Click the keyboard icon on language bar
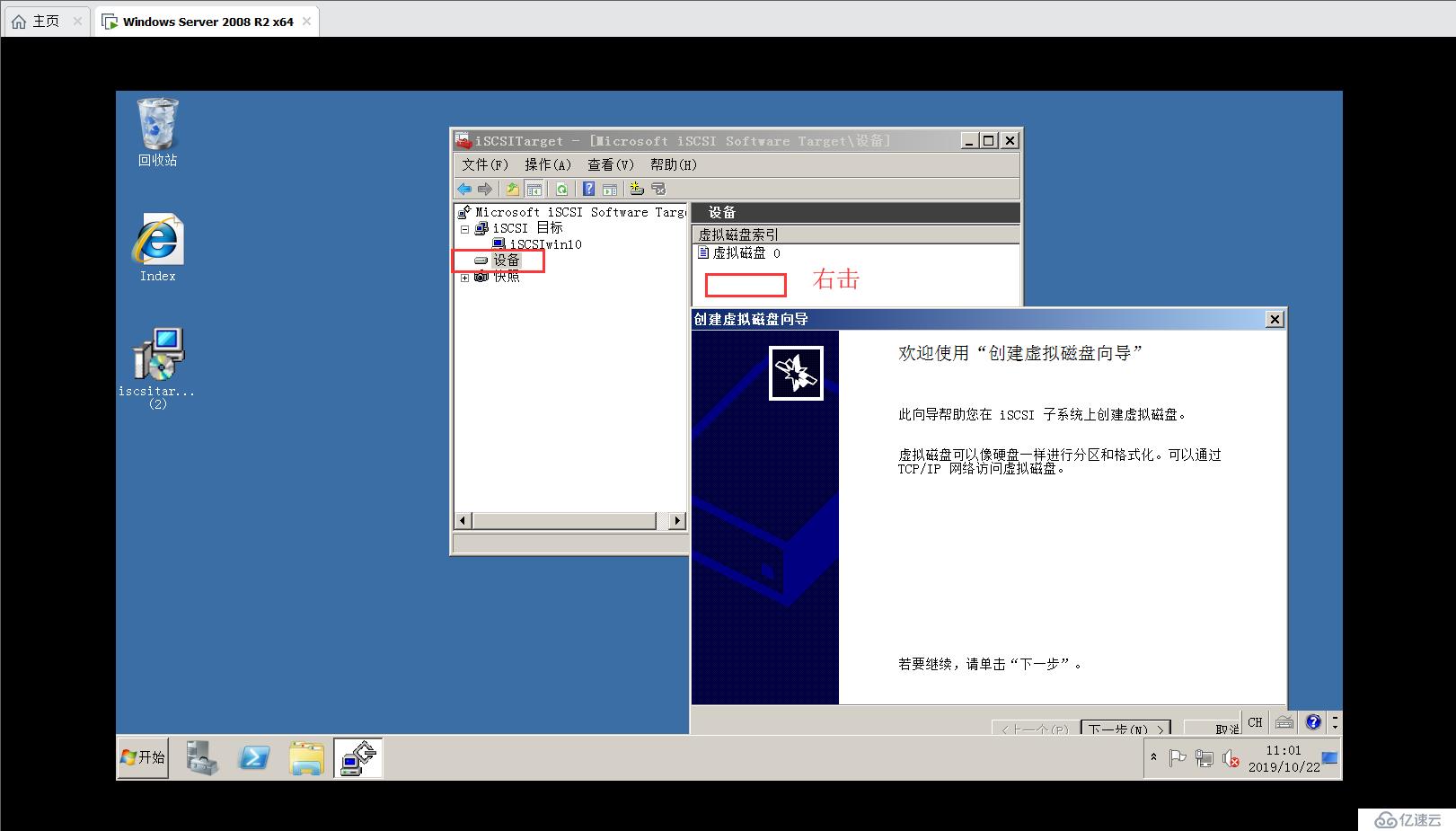Viewport: 1456px width, 831px height. click(1284, 721)
